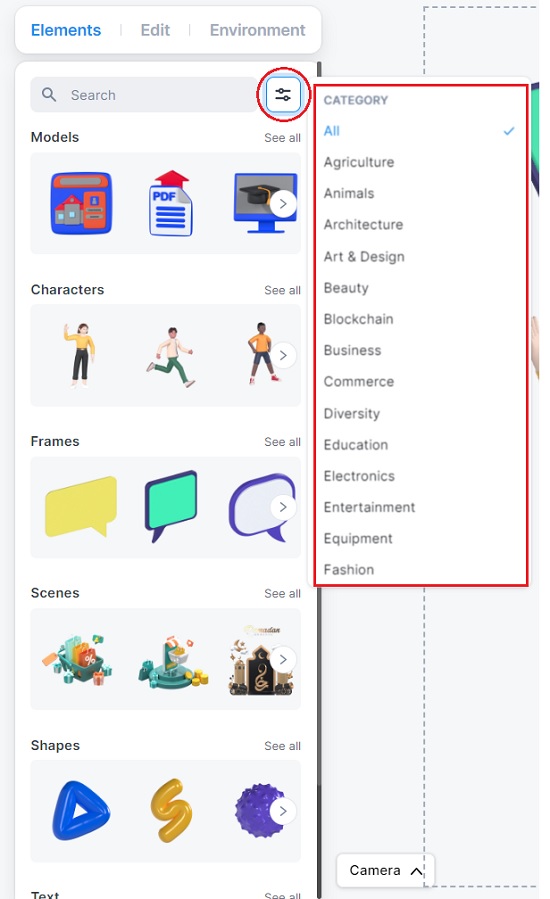
Task: Show more Models with the arrow
Action: [x=283, y=204]
